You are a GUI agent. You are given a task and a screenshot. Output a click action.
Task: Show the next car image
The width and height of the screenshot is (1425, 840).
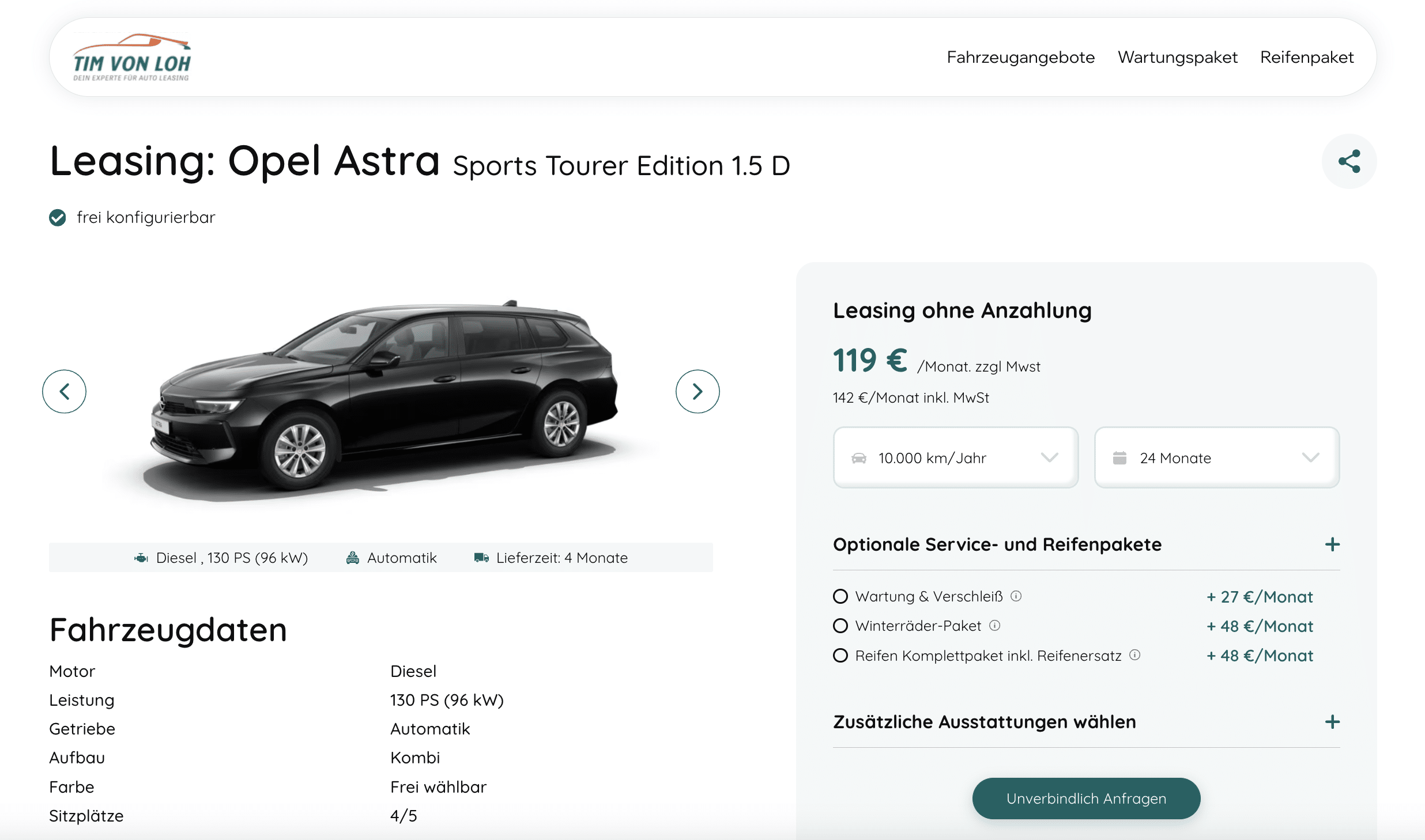click(698, 392)
